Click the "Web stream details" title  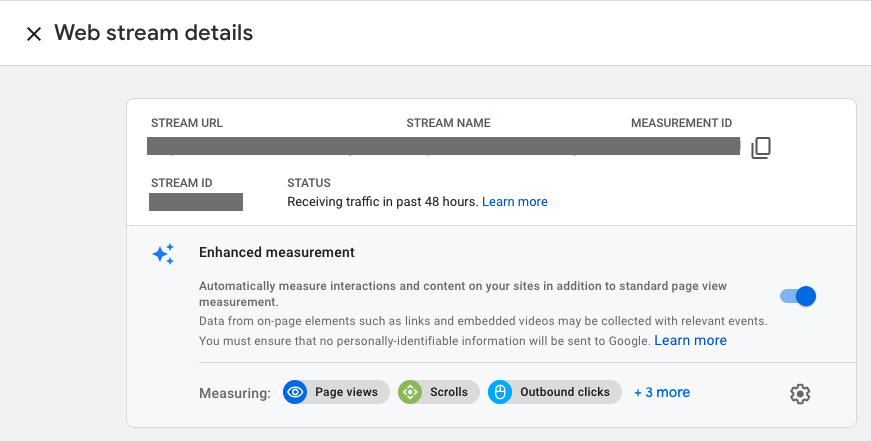pos(153,33)
